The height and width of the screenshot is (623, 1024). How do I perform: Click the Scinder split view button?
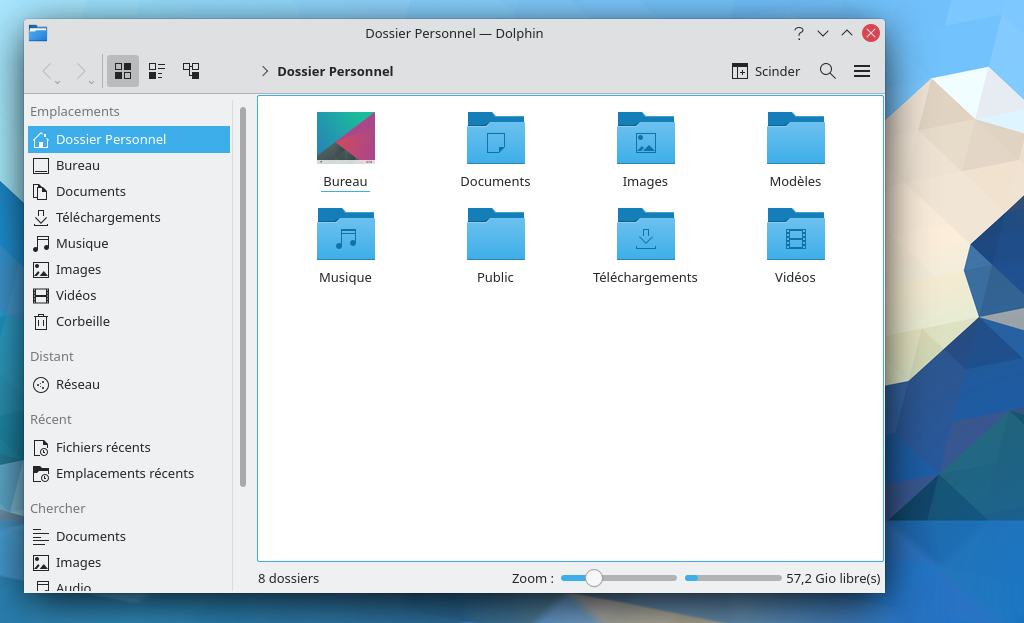coord(765,71)
